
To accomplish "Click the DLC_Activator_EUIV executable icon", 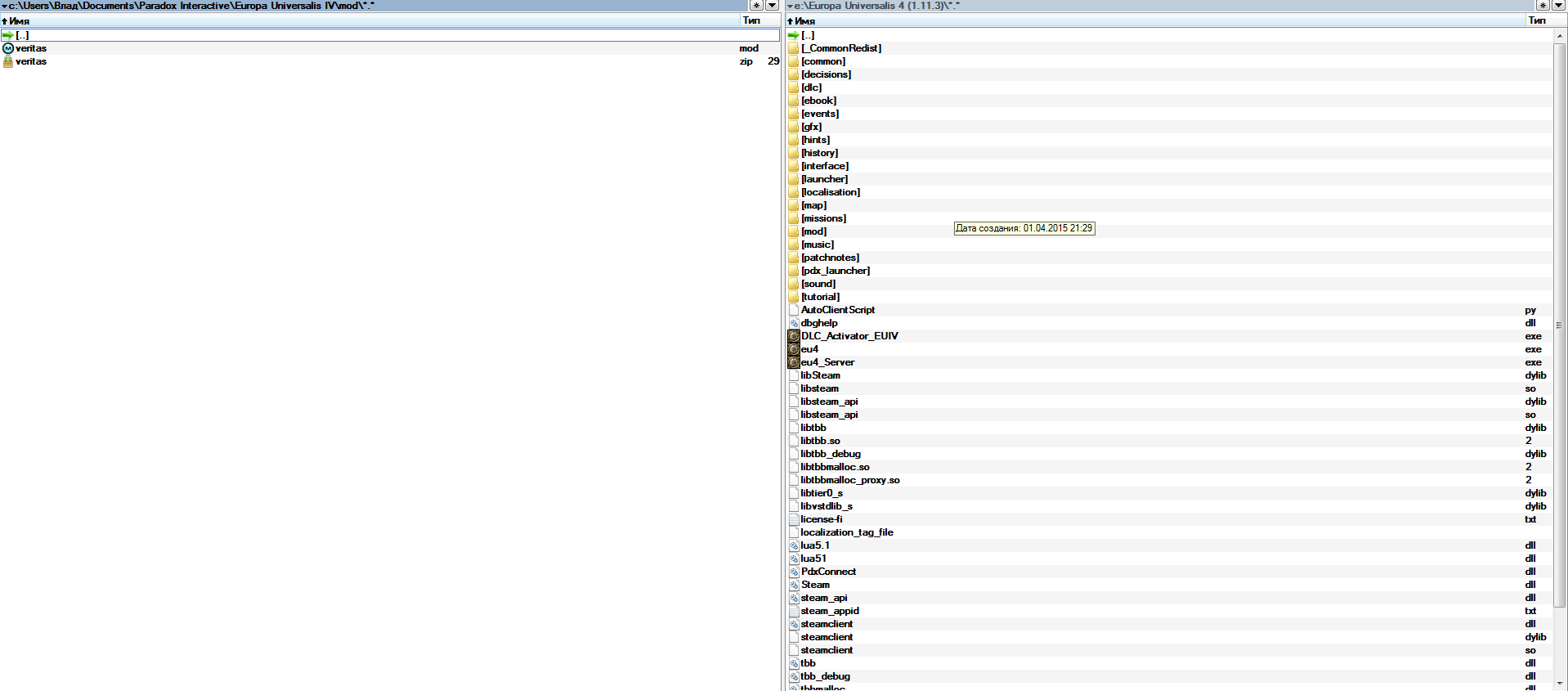I will point(794,336).
